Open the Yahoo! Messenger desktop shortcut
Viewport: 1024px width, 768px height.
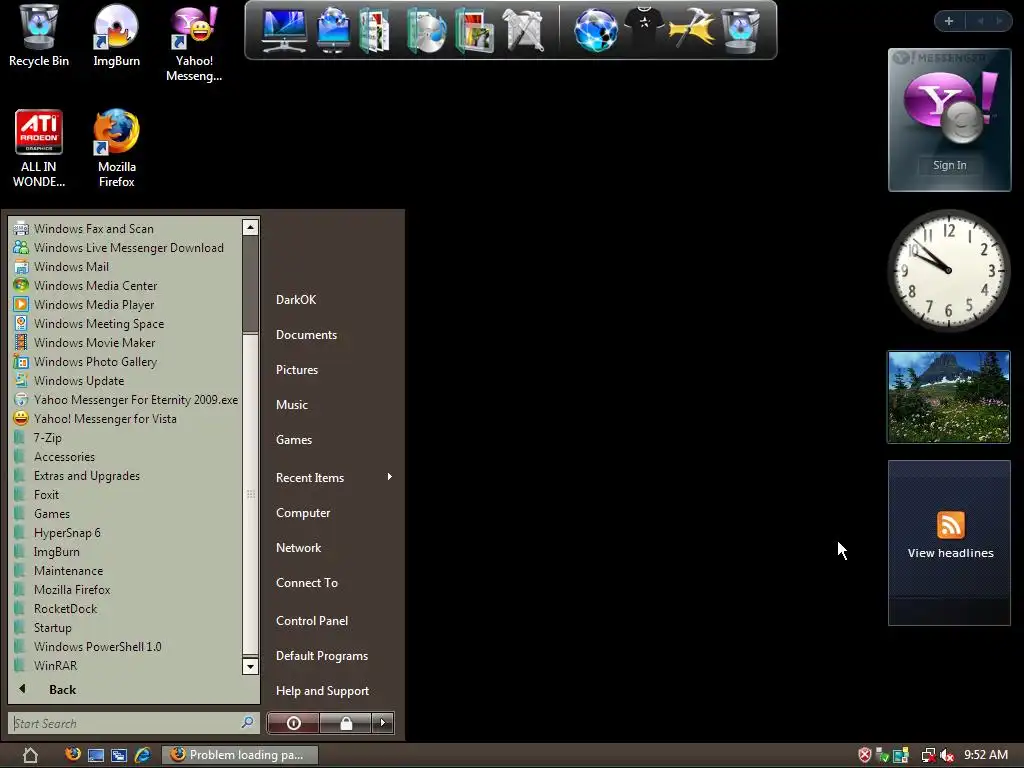[x=194, y=44]
